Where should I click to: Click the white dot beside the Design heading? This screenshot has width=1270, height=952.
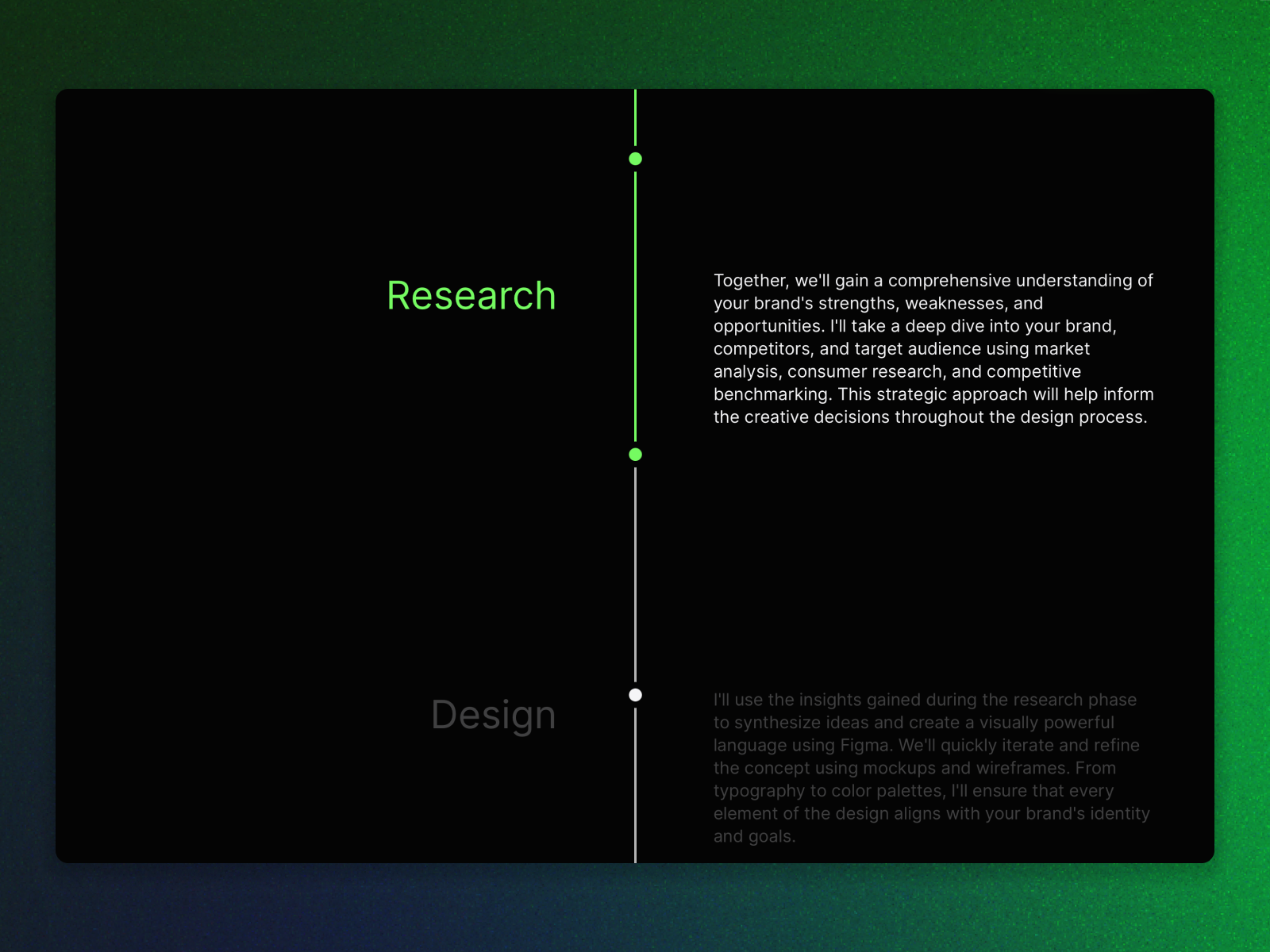click(635, 694)
